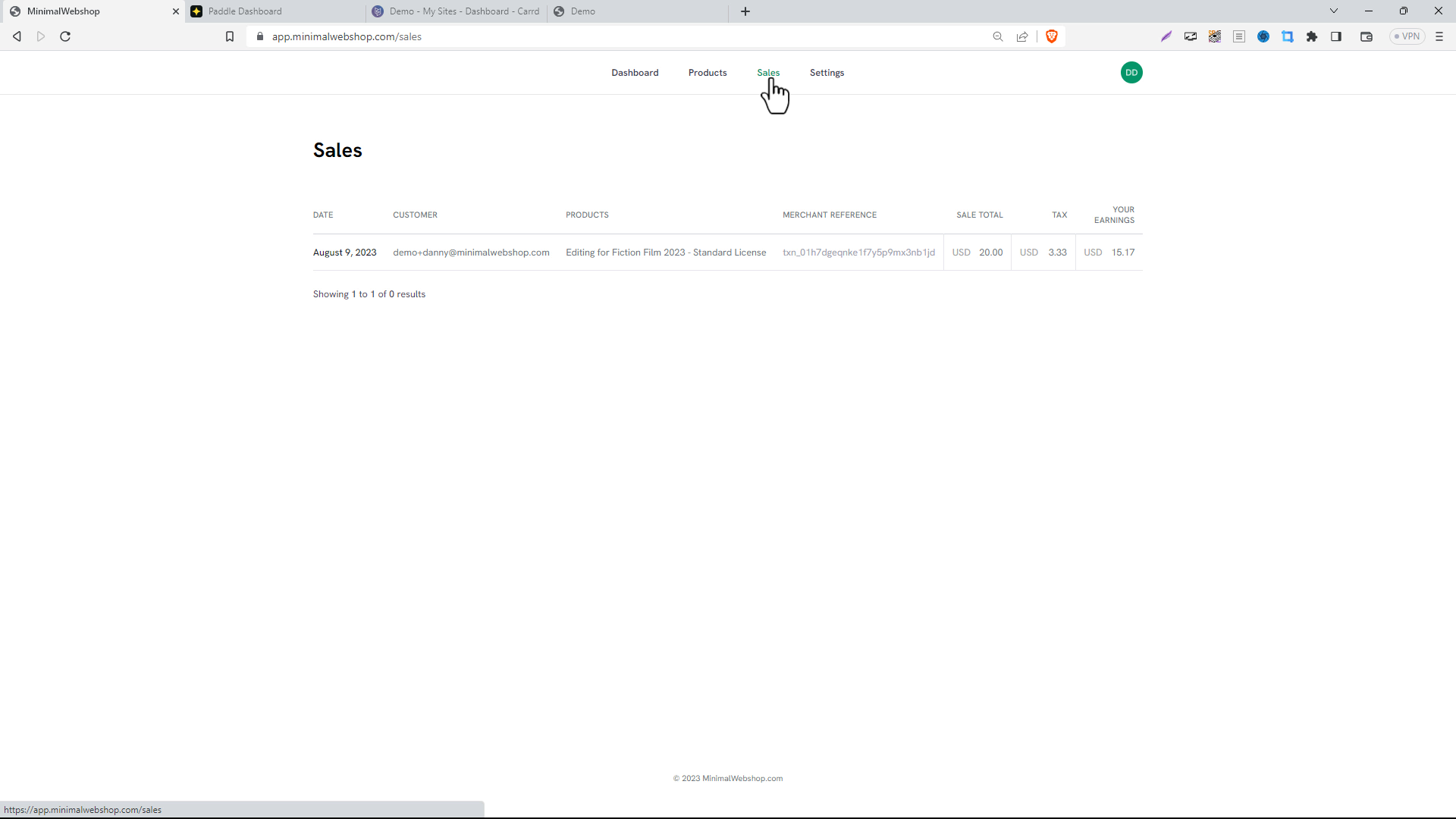This screenshot has height=819, width=1456.
Task: Click the sale total USD 20.00
Action: 977,253
